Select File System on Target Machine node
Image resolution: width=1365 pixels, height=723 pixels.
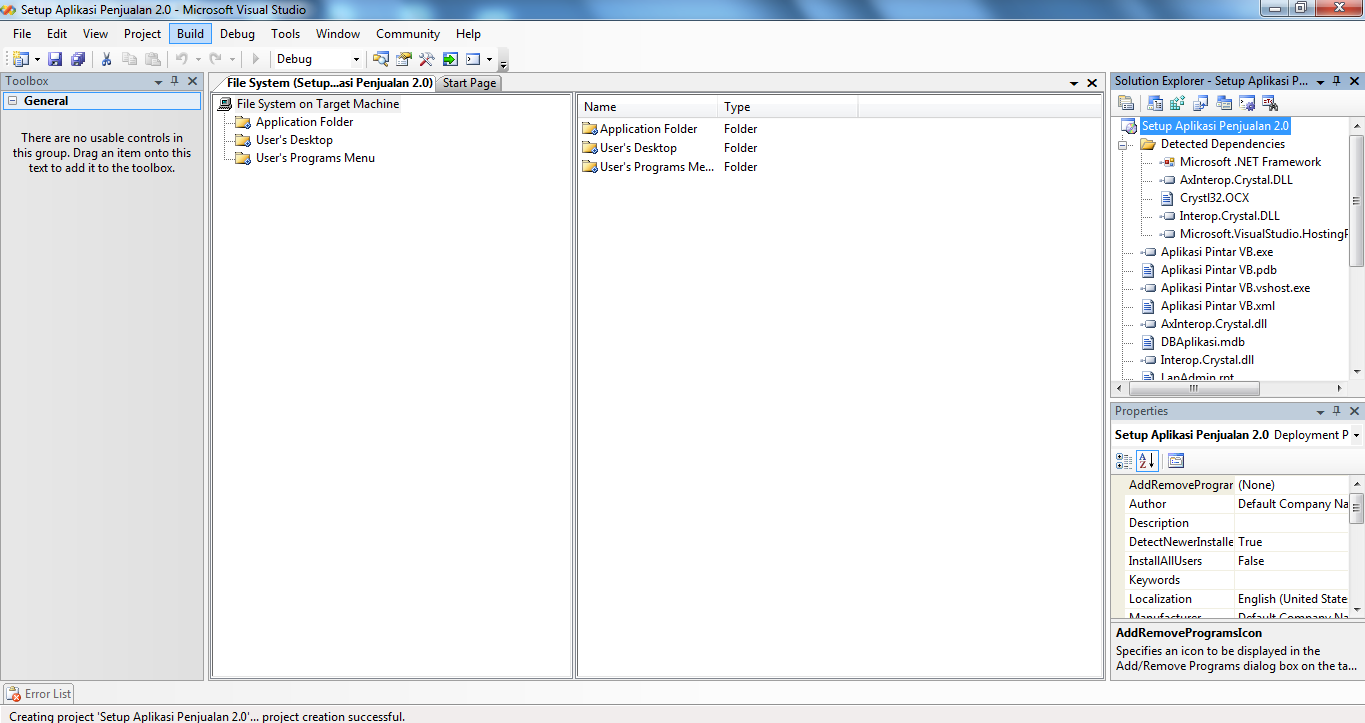[x=317, y=104]
